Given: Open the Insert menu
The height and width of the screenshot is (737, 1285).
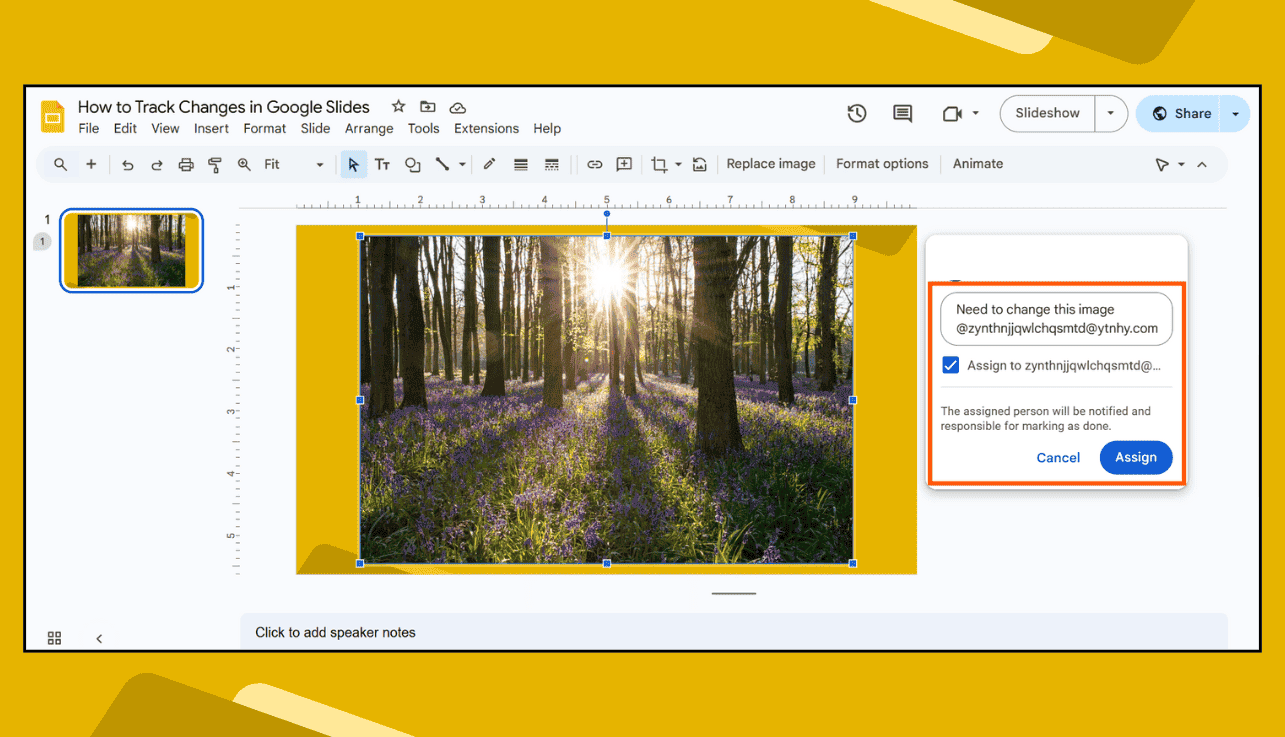Looking at the screenshot, I should coord(211,128).
